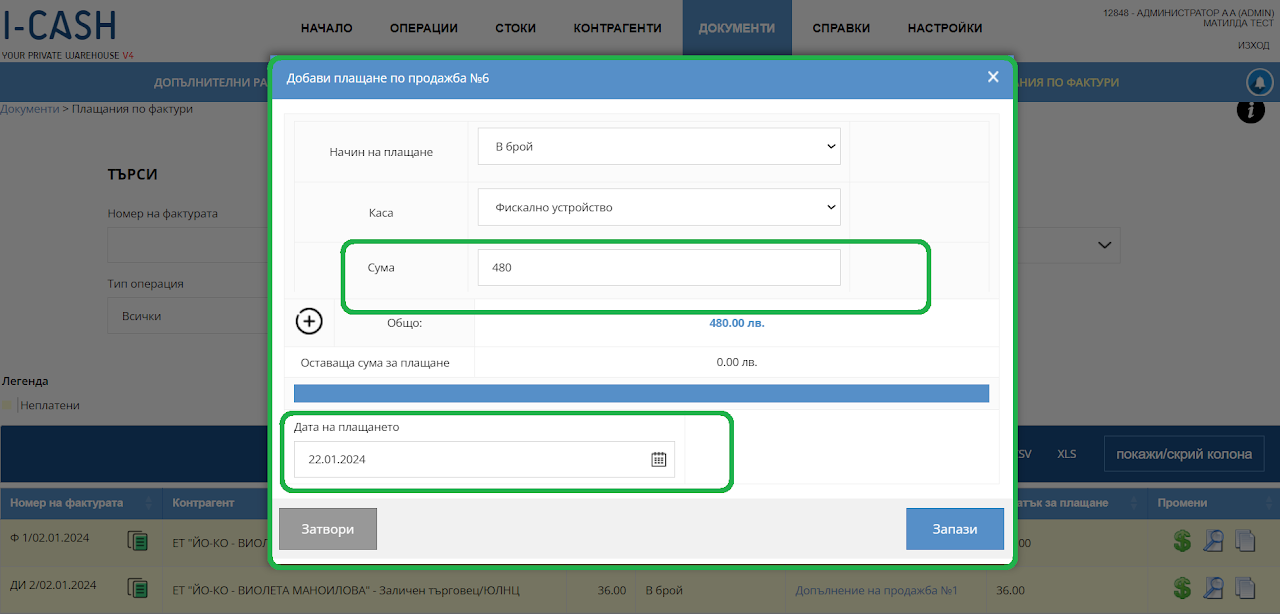Click the black info icon
The image size is (1280, 614).
point(1251,110)
